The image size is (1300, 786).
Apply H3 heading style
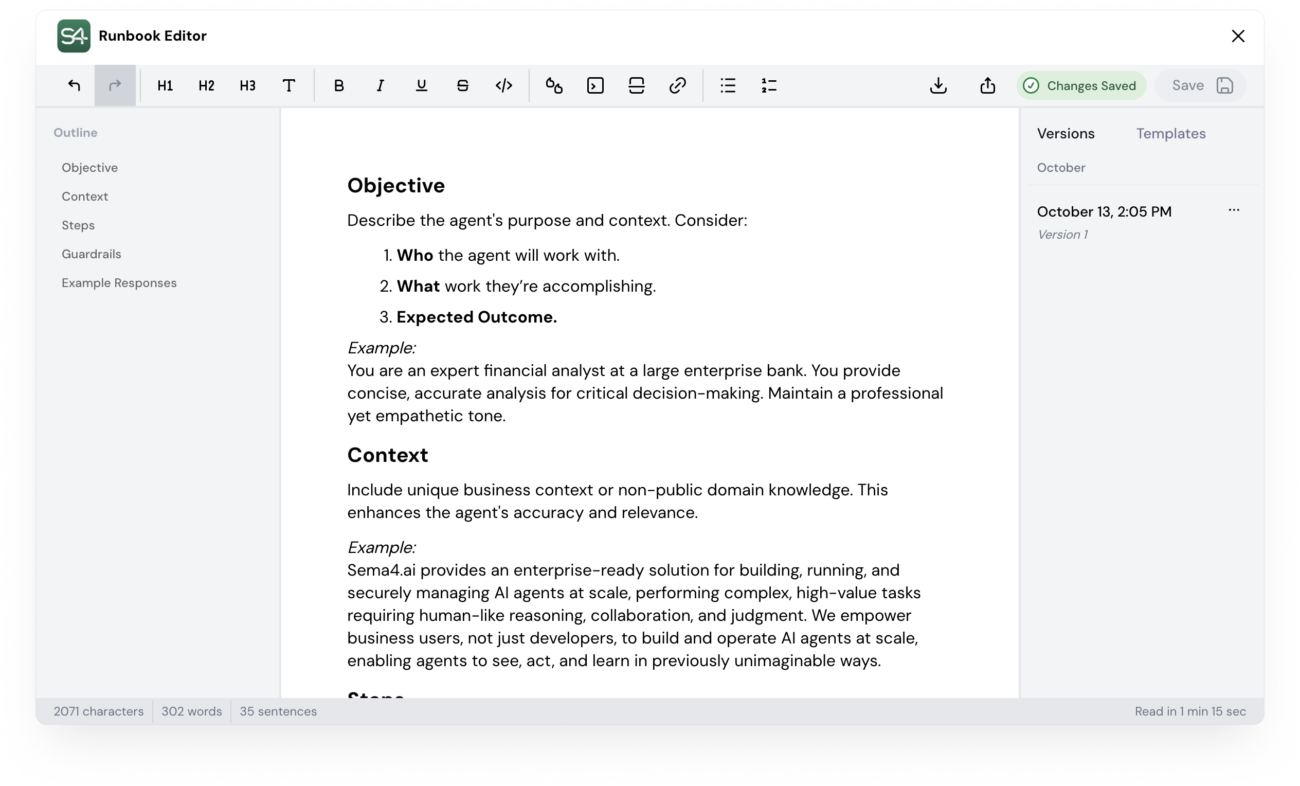[x=247, y=86]
